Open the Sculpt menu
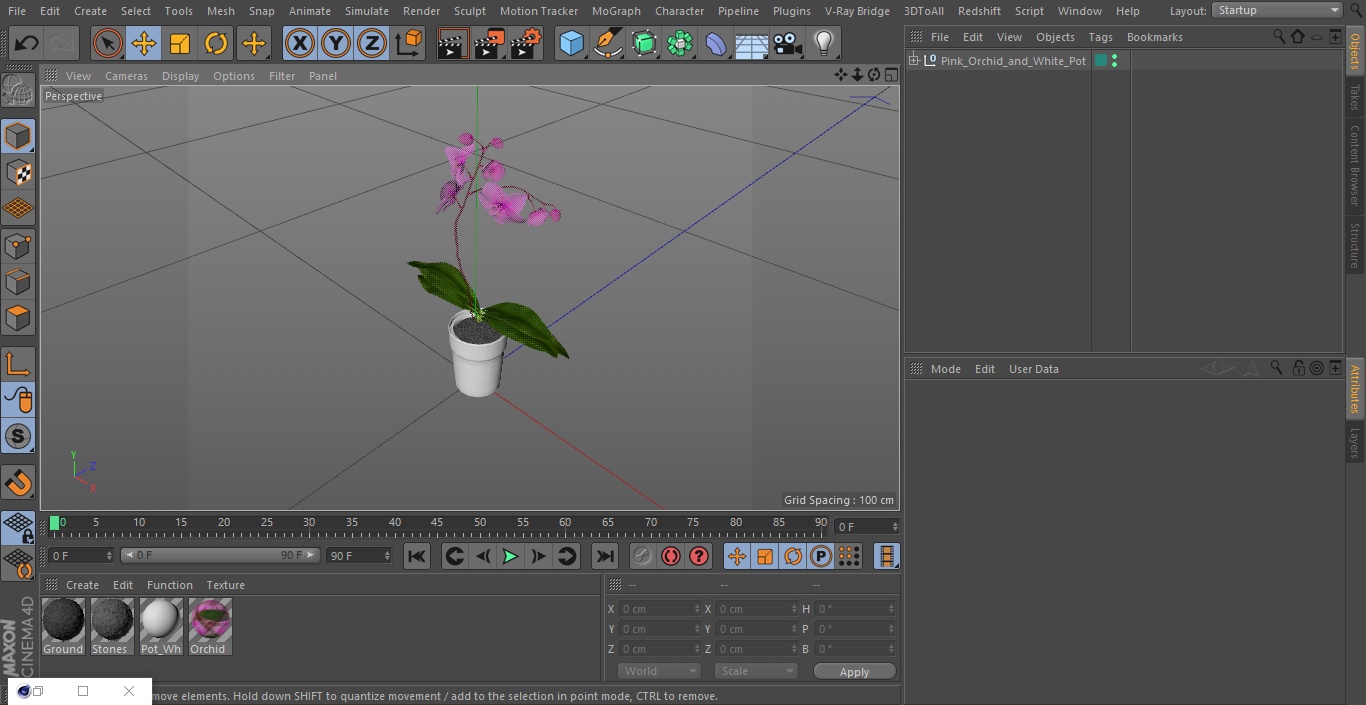Viewport: 1366px width, 705px height. point(469,11)
